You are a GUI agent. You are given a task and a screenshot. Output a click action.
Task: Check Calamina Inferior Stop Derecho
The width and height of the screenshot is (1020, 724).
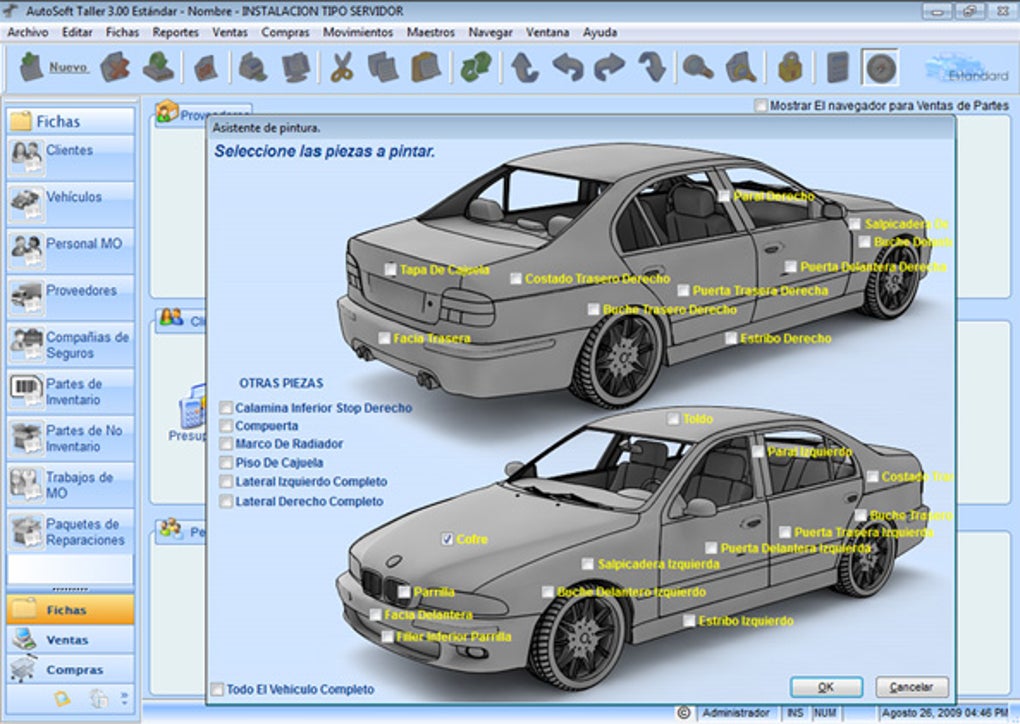click(x=226, y=408)
